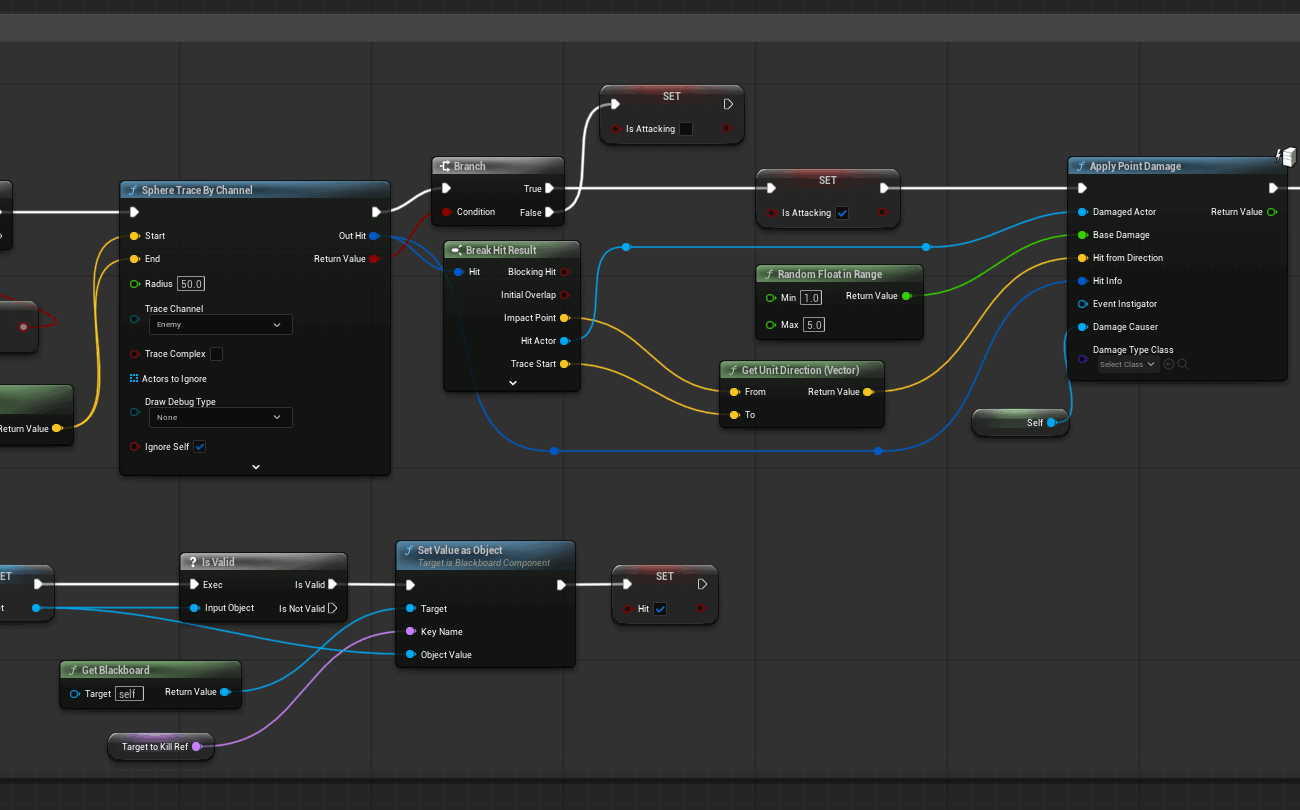Click Target self field on Get Blackboard
The height and width of the screenshot is (810, 1300).
pyautogui.click(x=129, y=694)
